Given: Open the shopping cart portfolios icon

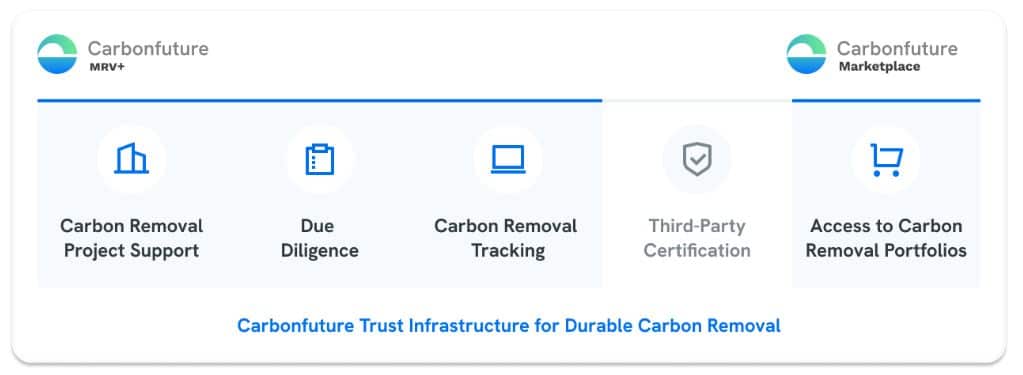Looking at the screenshot, I should (886, 160).
